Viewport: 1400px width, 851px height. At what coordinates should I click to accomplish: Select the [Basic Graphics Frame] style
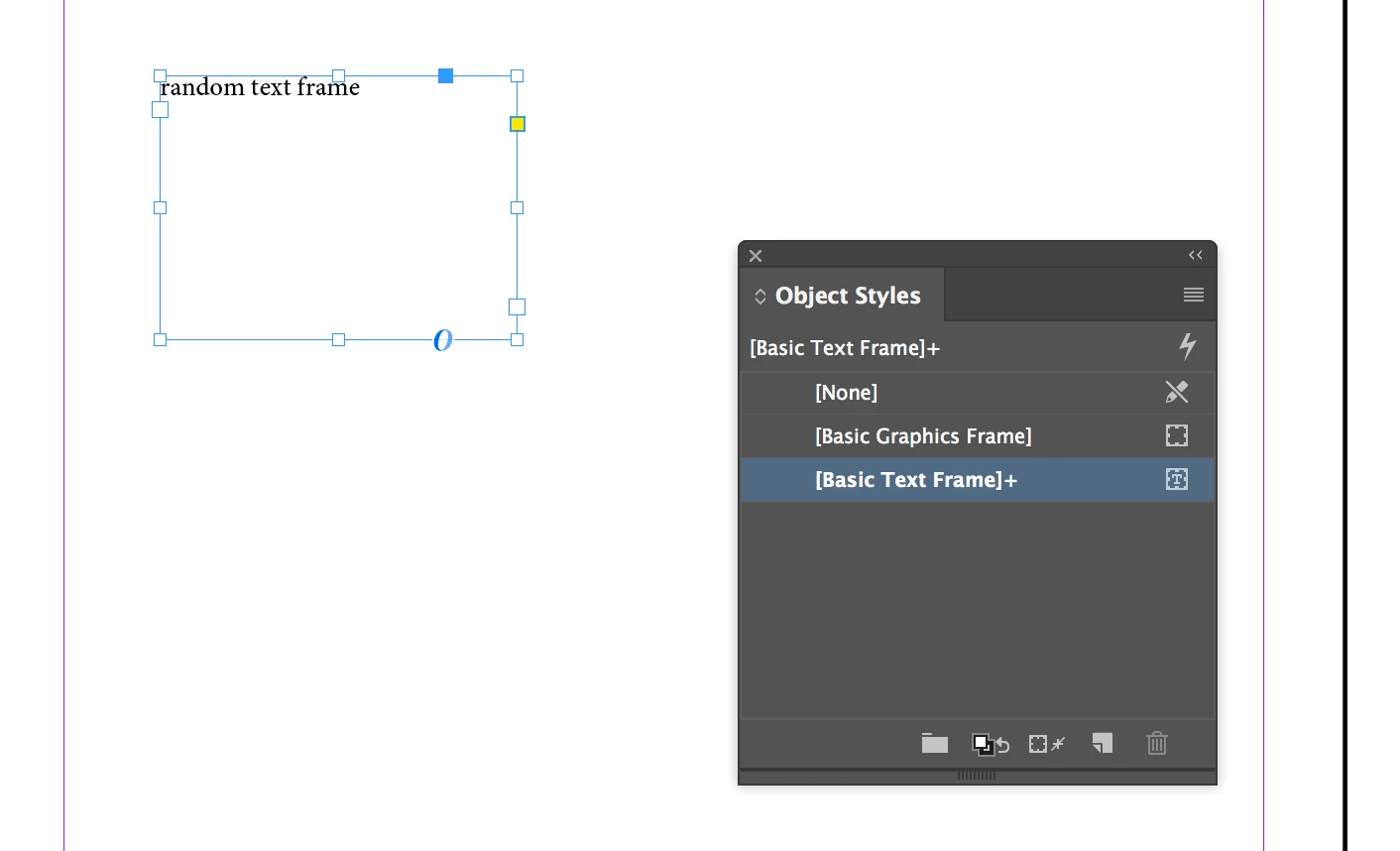click(x=978, y=436)
